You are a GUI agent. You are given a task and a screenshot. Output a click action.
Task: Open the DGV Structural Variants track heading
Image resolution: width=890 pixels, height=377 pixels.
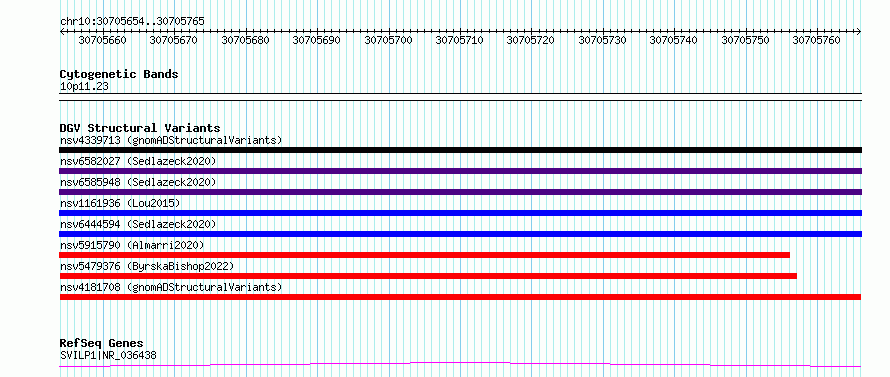tap(140, 128)
